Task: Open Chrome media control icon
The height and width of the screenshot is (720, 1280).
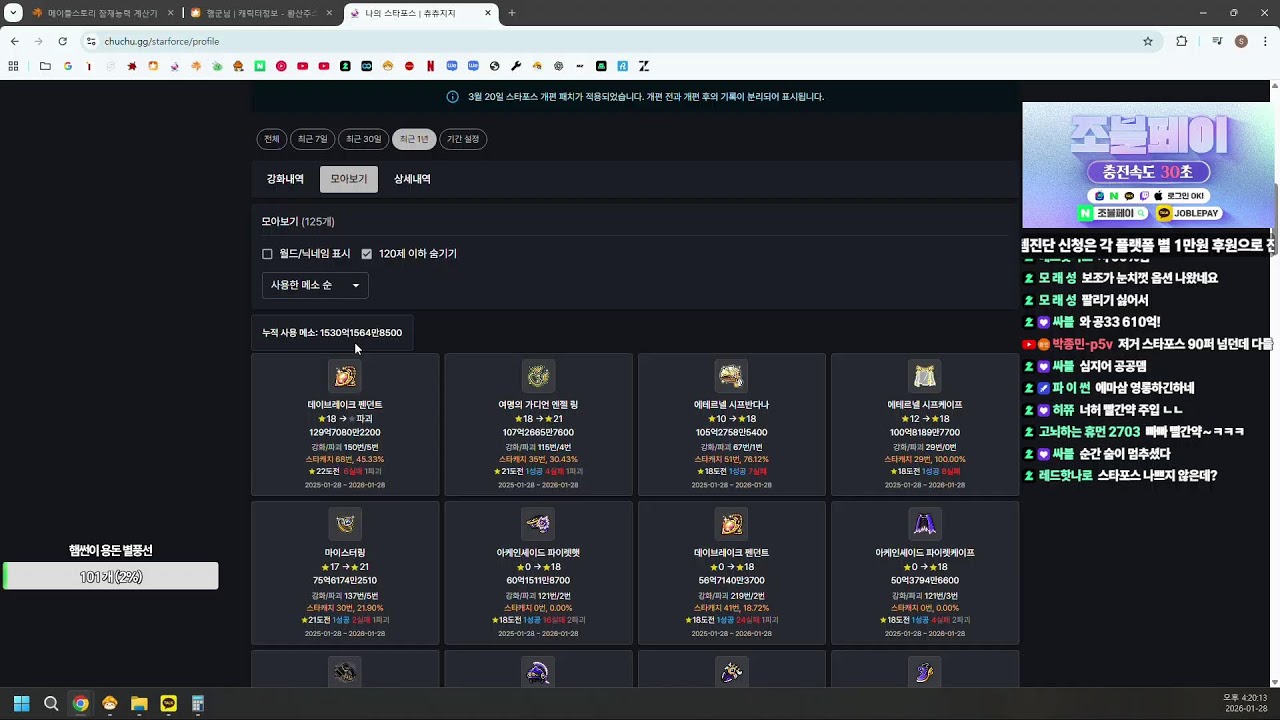Action: 1217,41
